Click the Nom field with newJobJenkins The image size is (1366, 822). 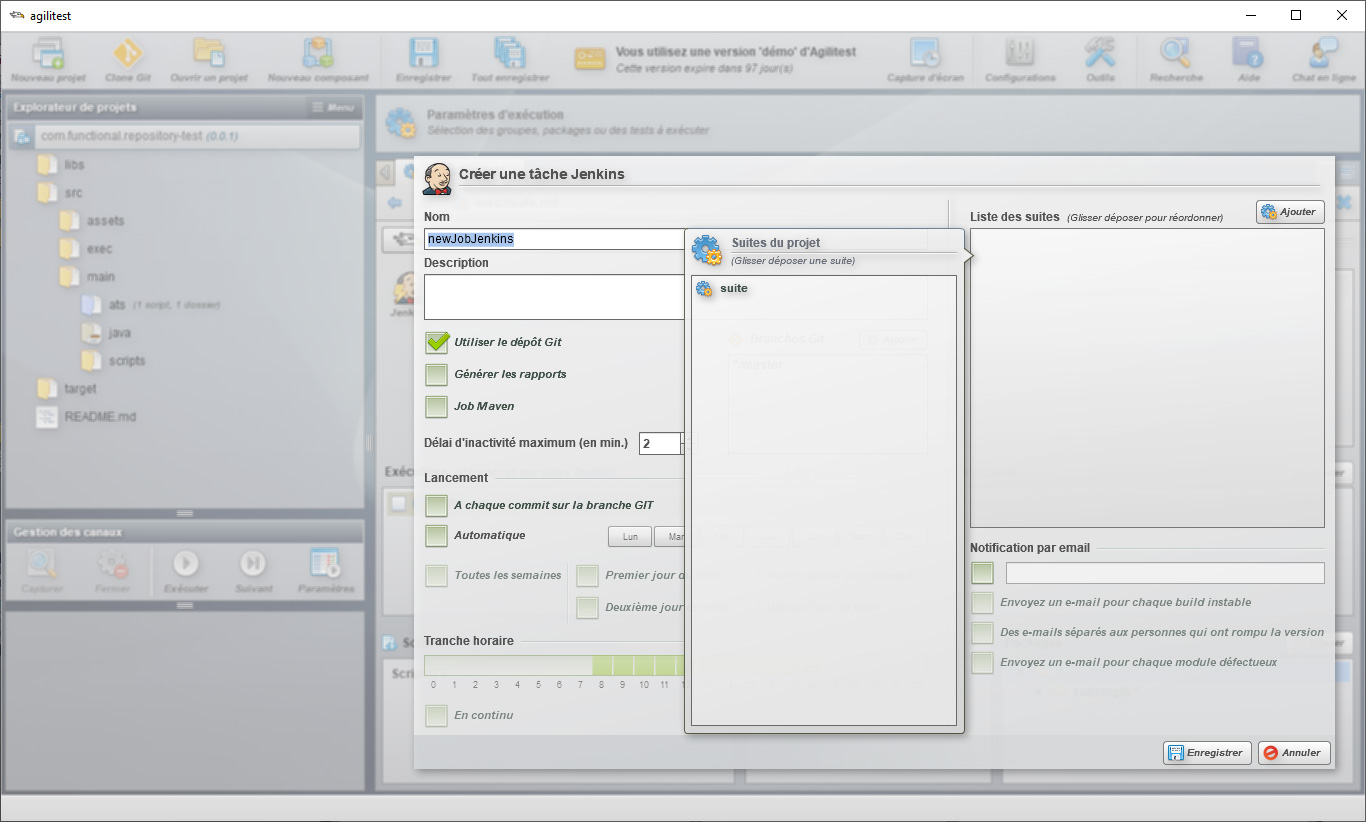pyautogui.click(x=554, y=239)
